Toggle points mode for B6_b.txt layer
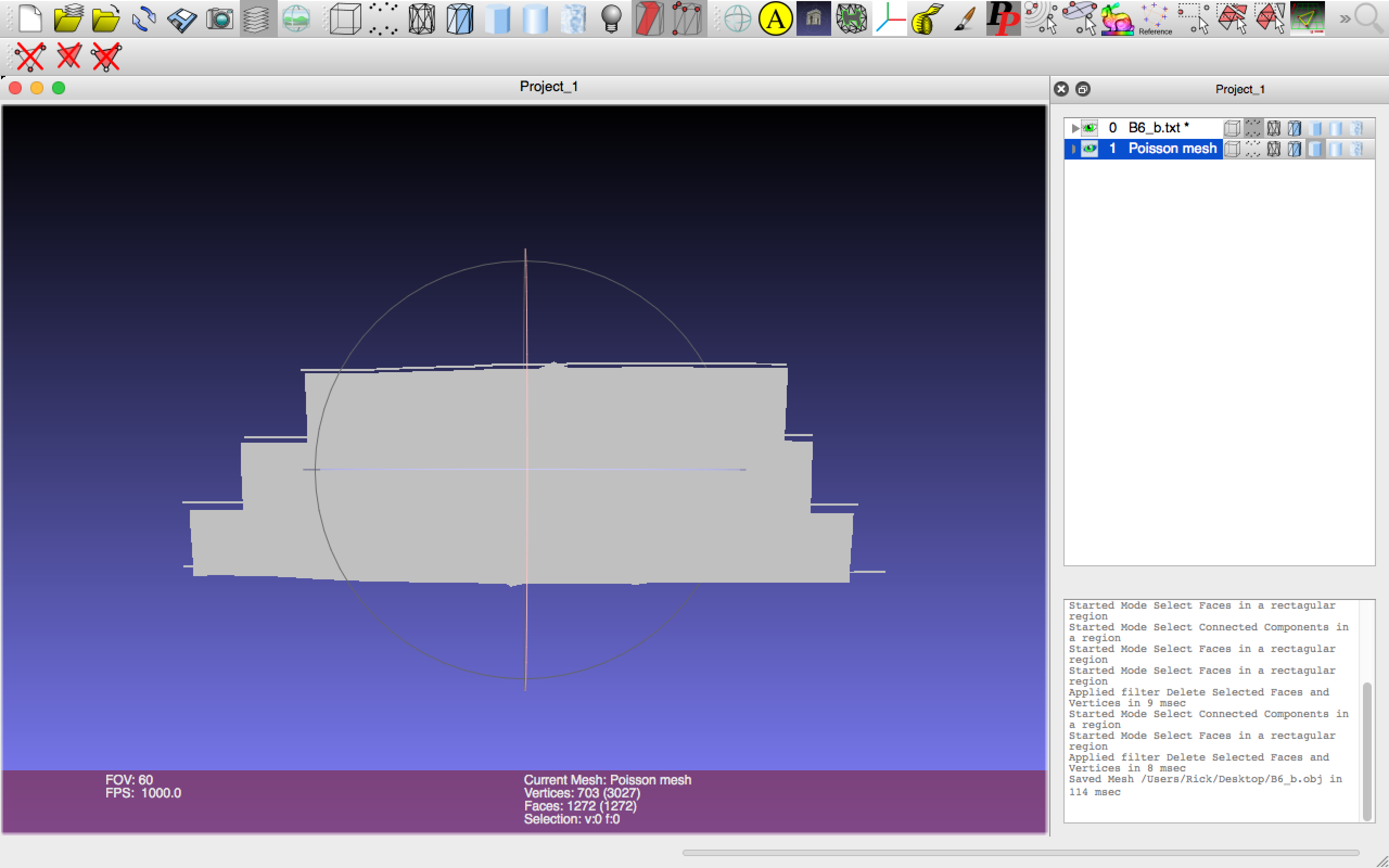This screenshot has width=1389, height=868. [x=1253, y=128]
